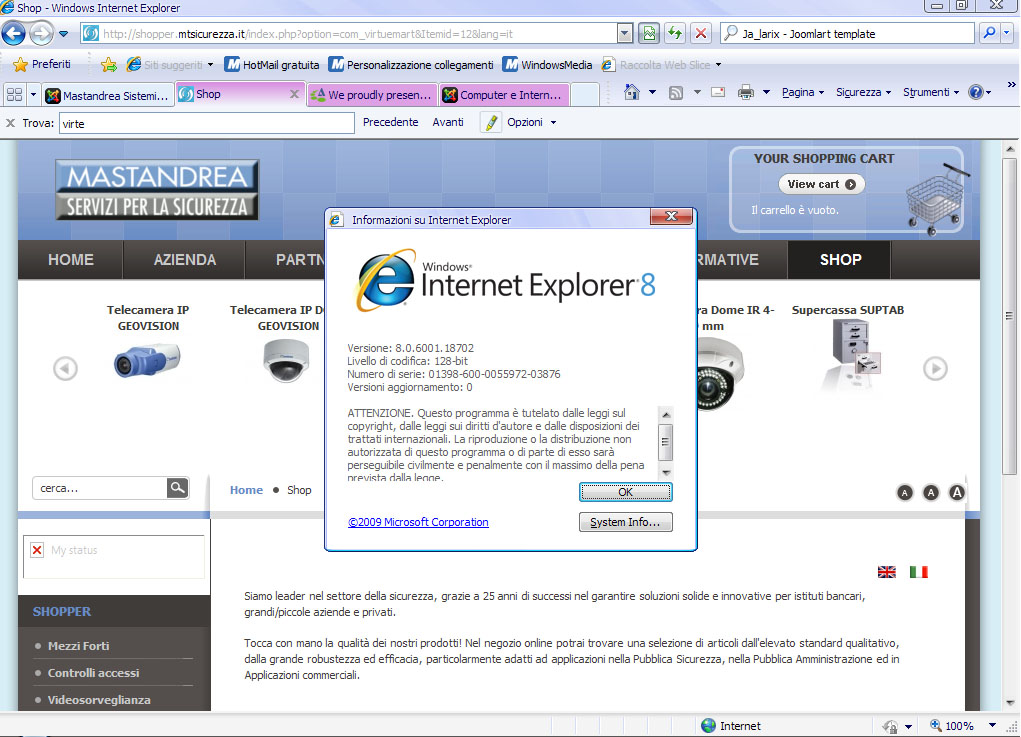Switch to the Mastandrea Sistemi tab
Viewport: 1021px width, 737px height.
108,95
